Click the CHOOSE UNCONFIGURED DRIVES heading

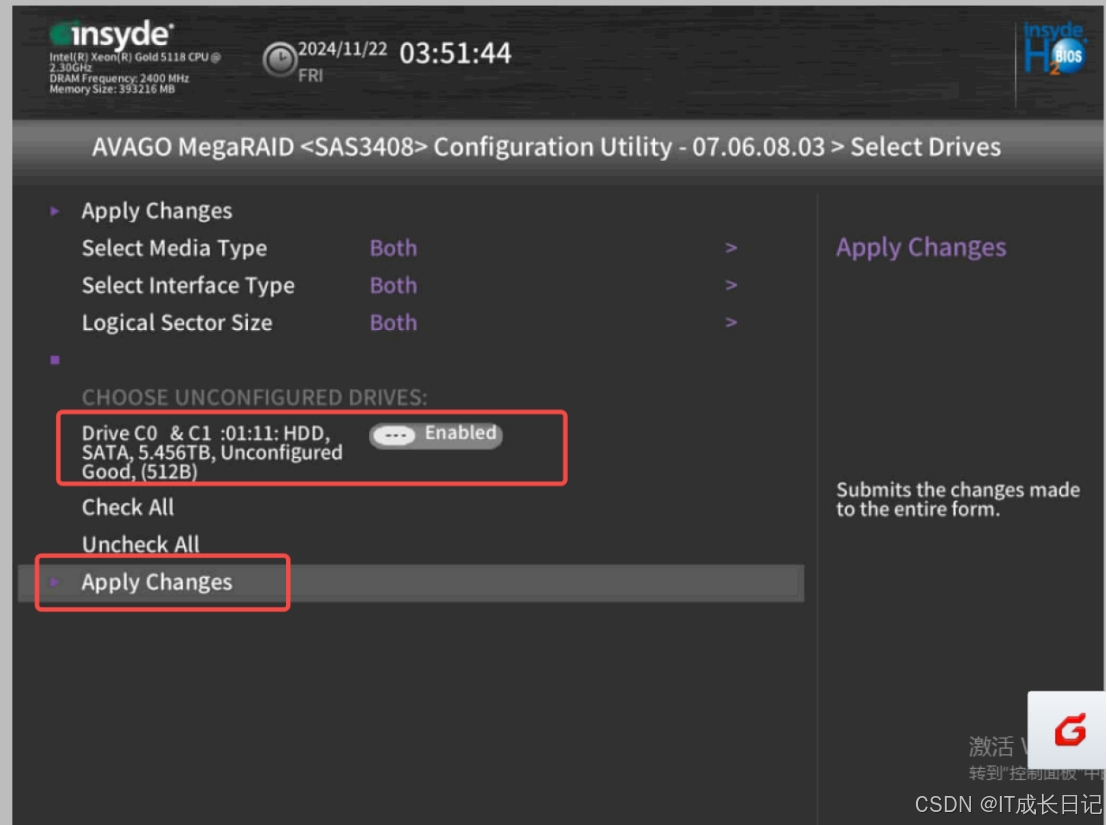click(x=254, y=398)
